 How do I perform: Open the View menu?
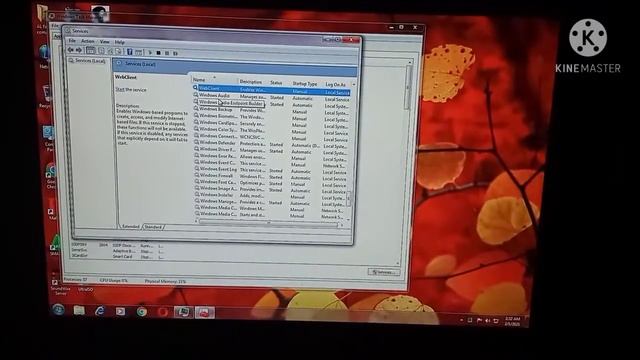coord(104,42)
